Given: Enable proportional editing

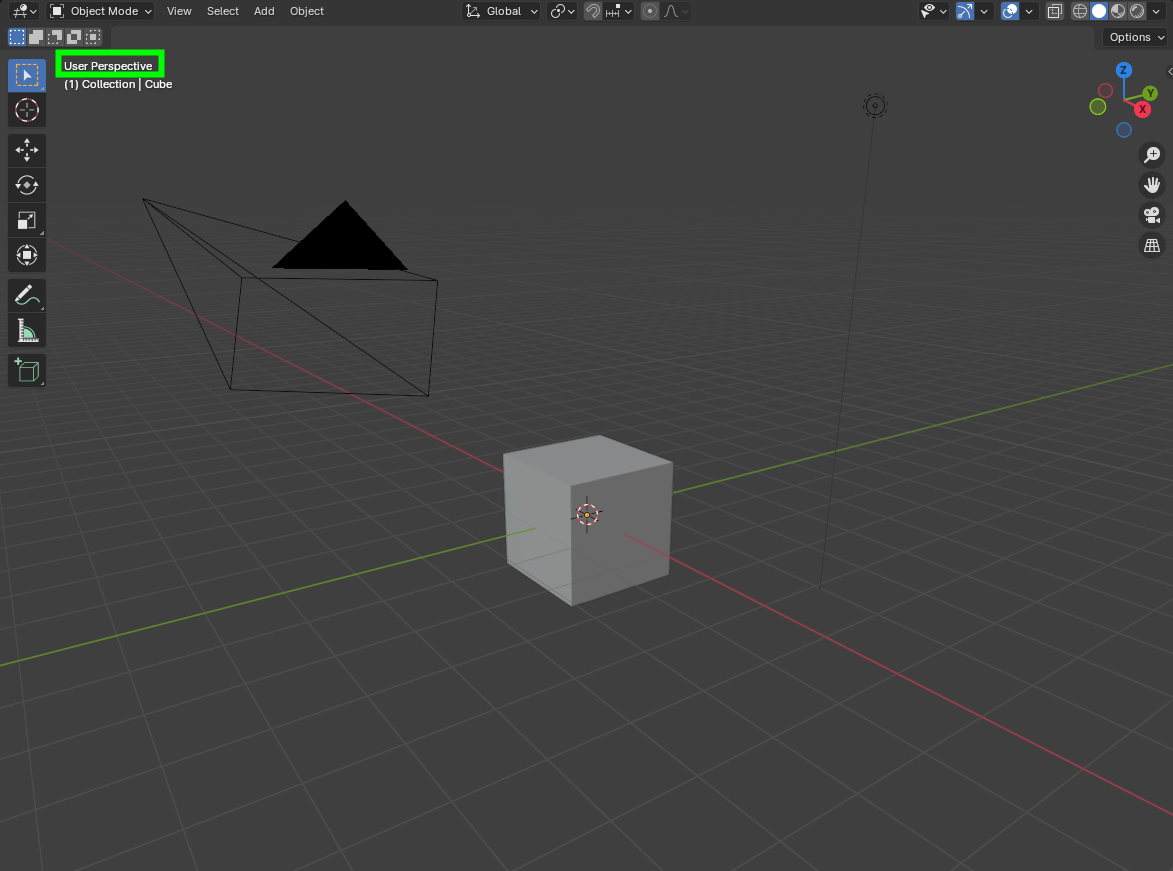Looking at the screenshot, I should [x=650, y=11].
